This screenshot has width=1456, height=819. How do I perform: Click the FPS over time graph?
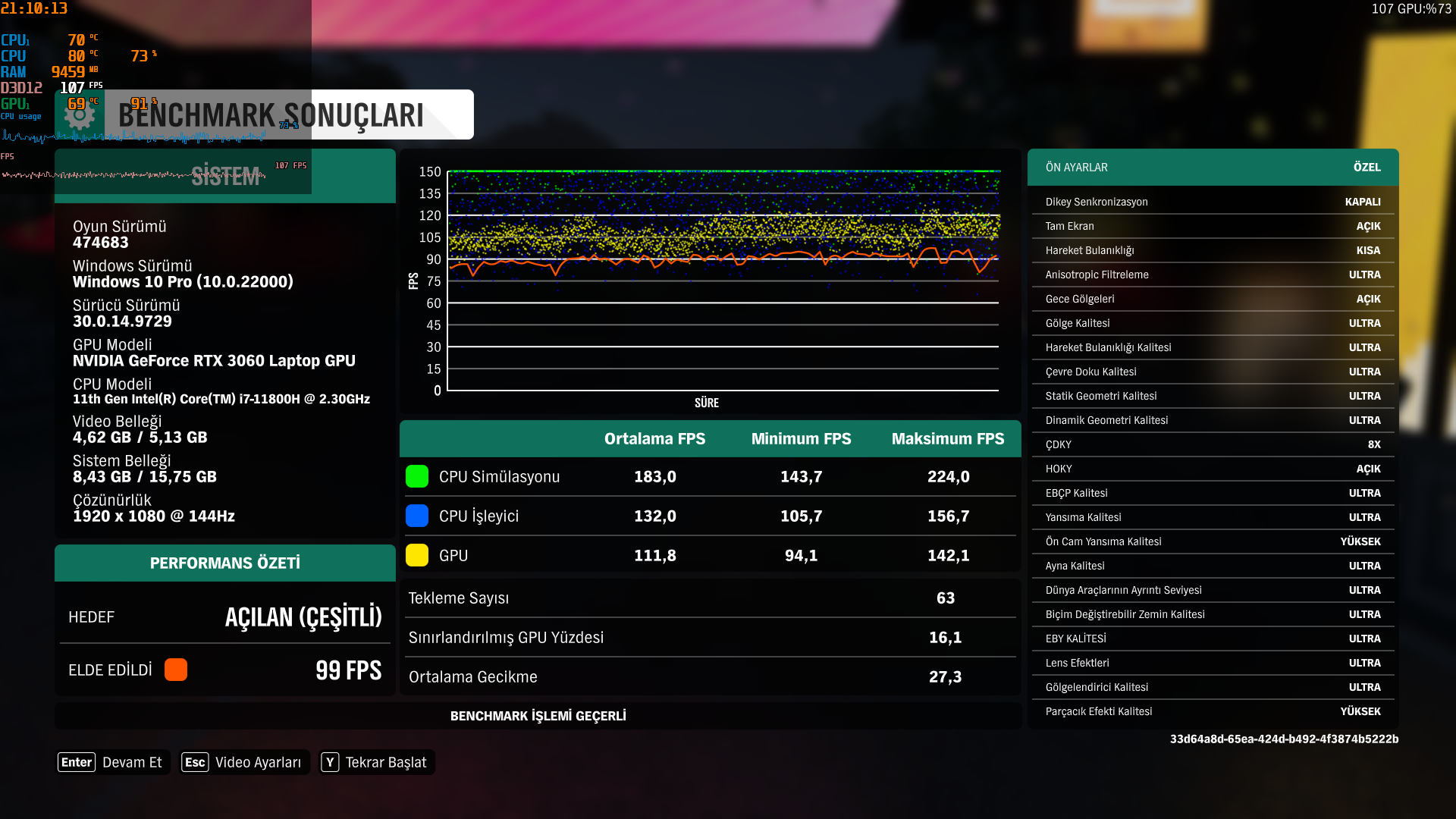(723, 281)
